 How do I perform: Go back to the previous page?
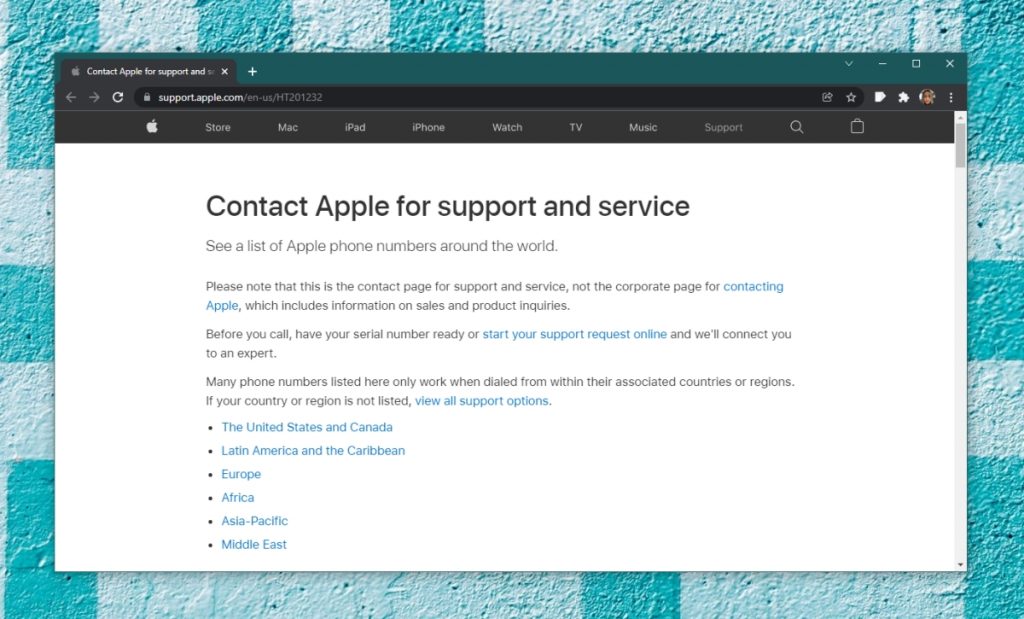pos(70,97)
